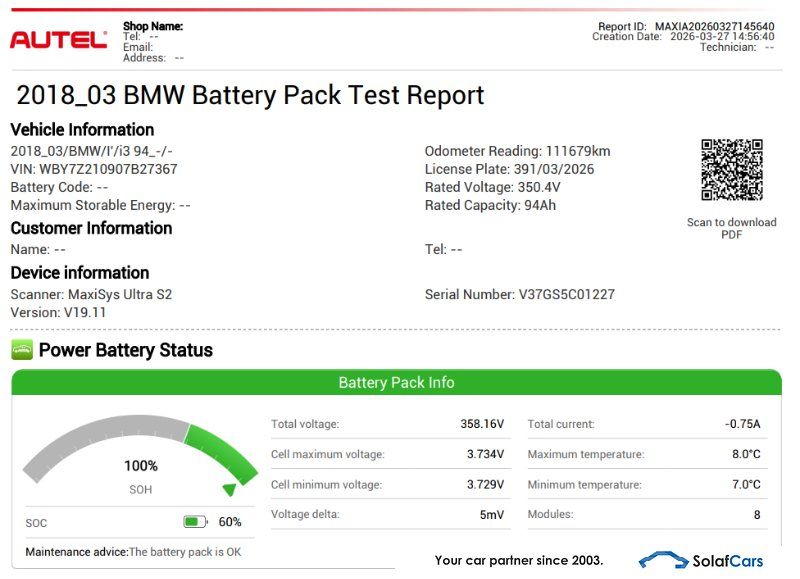Image resolution: width=800 pixels, height=579 pixels.
Task: Click the Total current -0.75A value
Action: point(742,424)
